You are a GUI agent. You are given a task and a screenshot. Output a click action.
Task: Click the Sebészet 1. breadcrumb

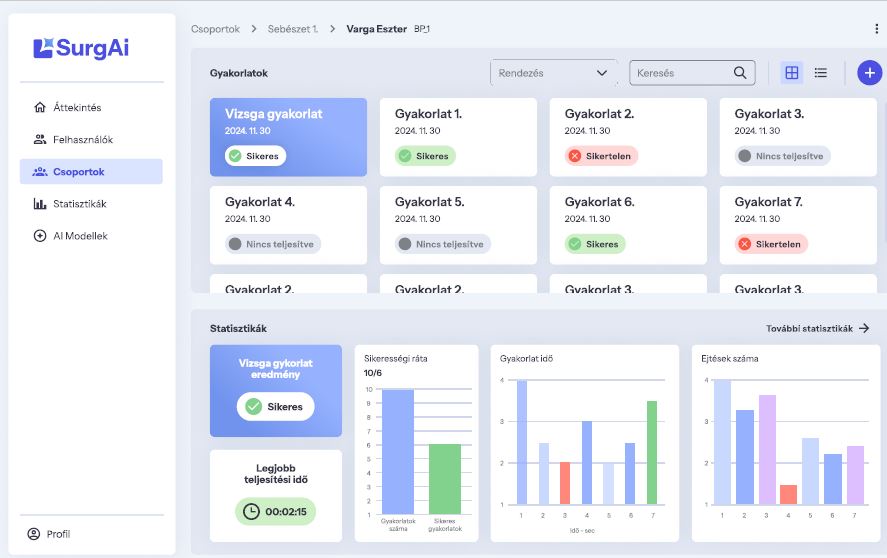click(x=292, y=29)
